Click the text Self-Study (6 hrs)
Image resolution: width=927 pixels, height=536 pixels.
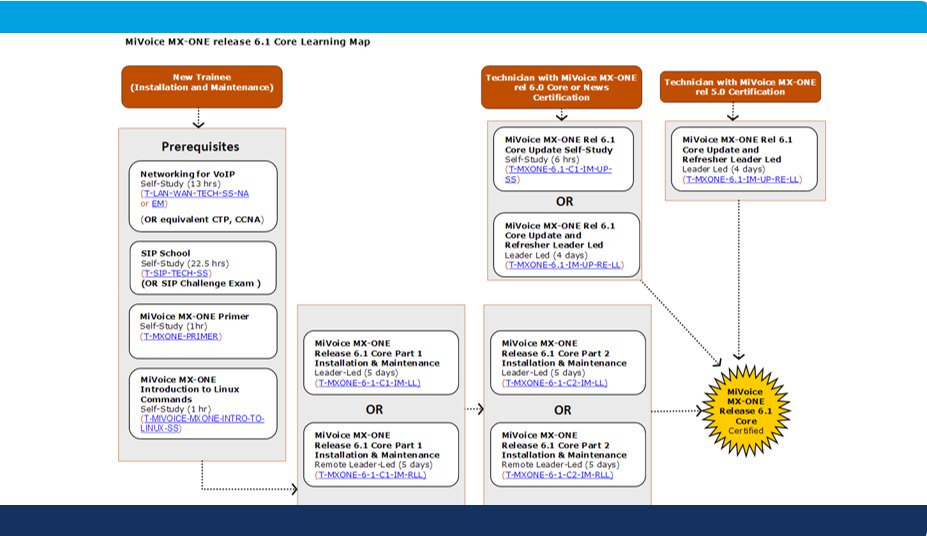[x=542, y=160]
